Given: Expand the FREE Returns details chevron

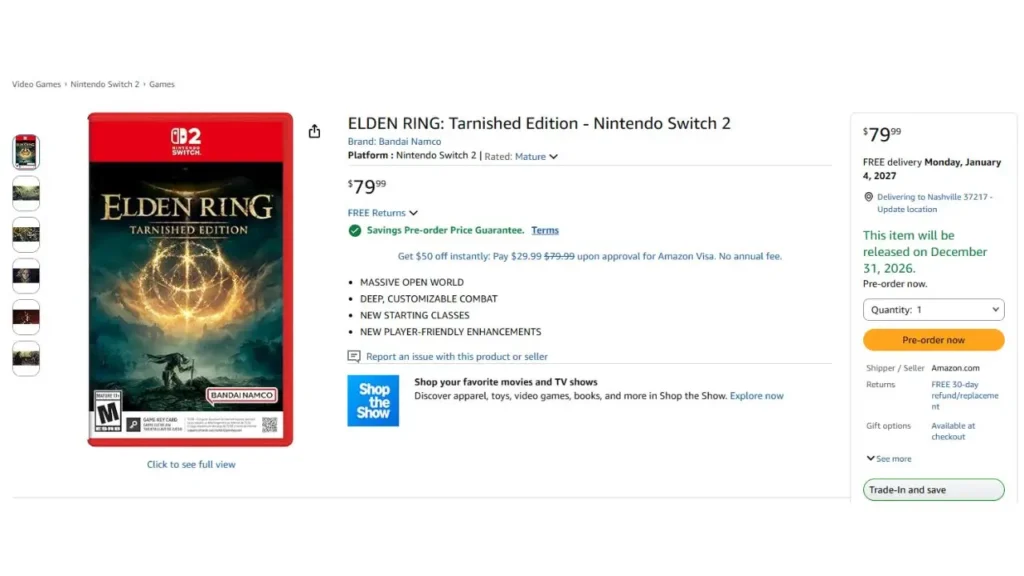Looking at the screenshot, I should [x=412, y=212].
